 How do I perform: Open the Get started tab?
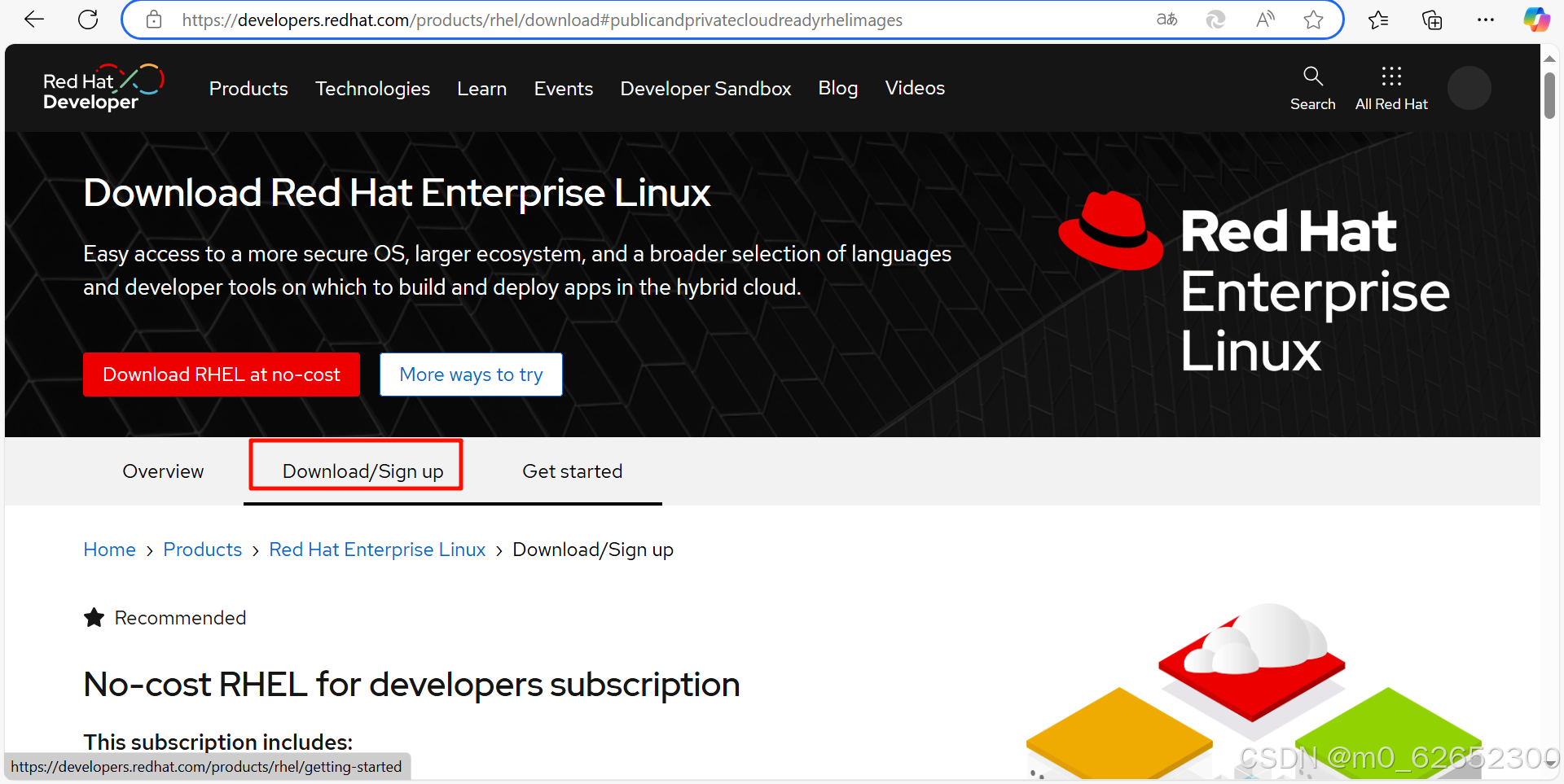pos(572,471)
